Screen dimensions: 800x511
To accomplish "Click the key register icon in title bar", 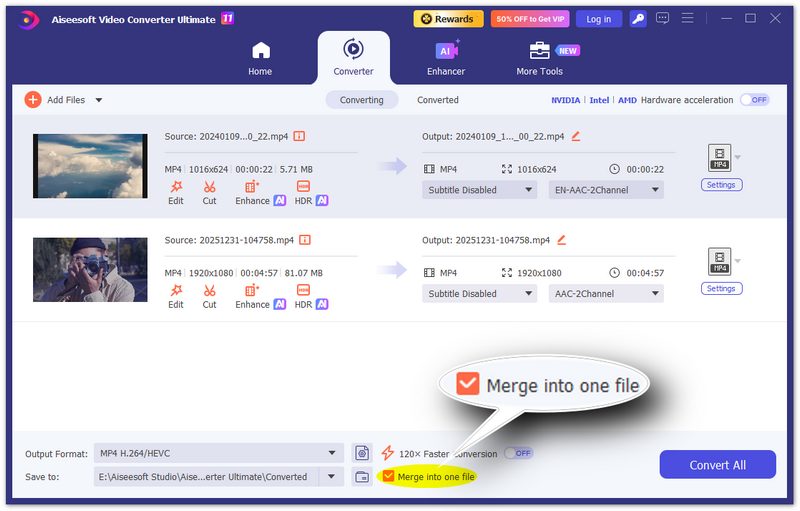I will [637, 19].
